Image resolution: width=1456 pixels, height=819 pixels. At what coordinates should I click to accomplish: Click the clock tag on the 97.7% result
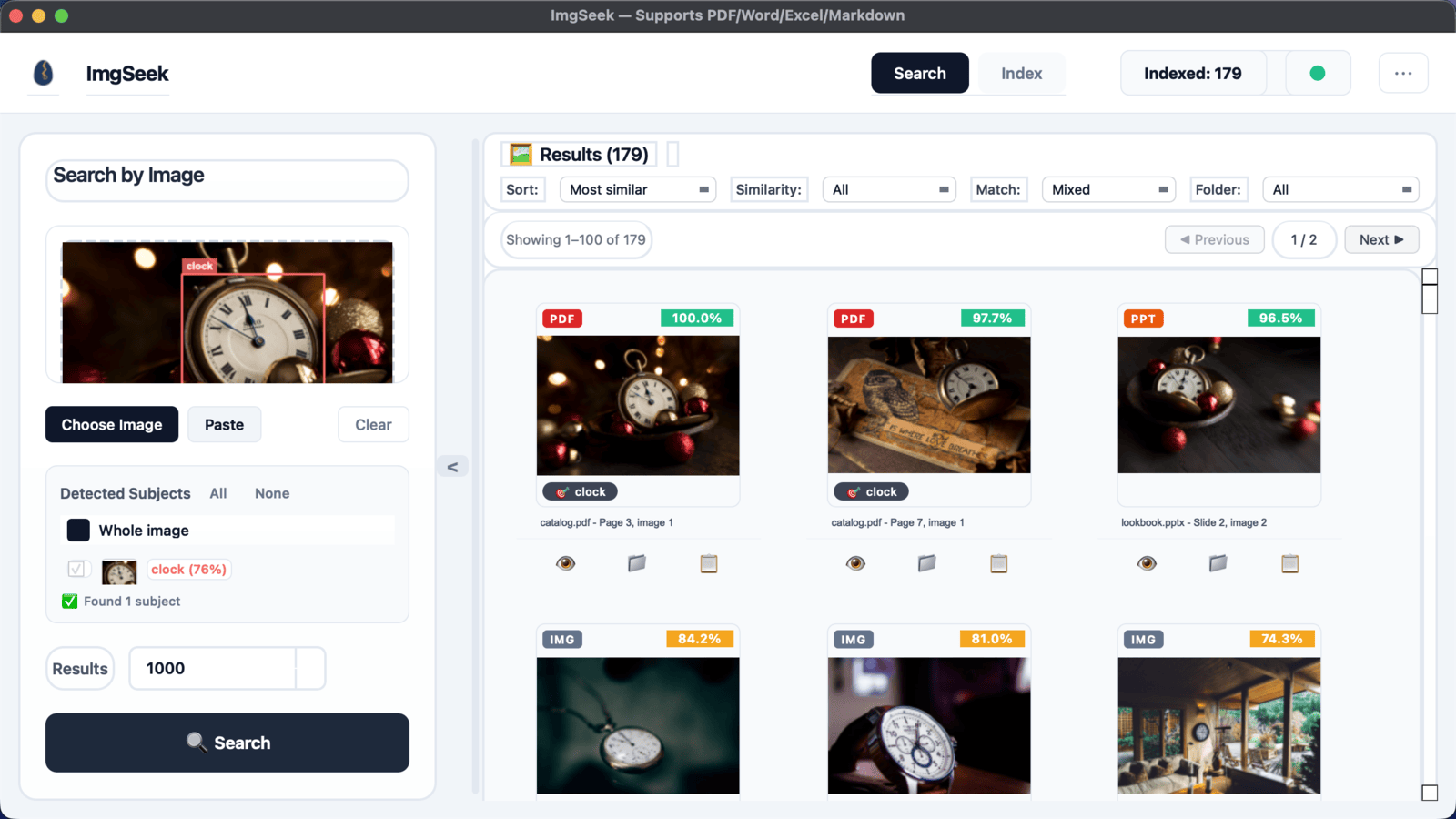pyautogui.click(x=871, y=491)
